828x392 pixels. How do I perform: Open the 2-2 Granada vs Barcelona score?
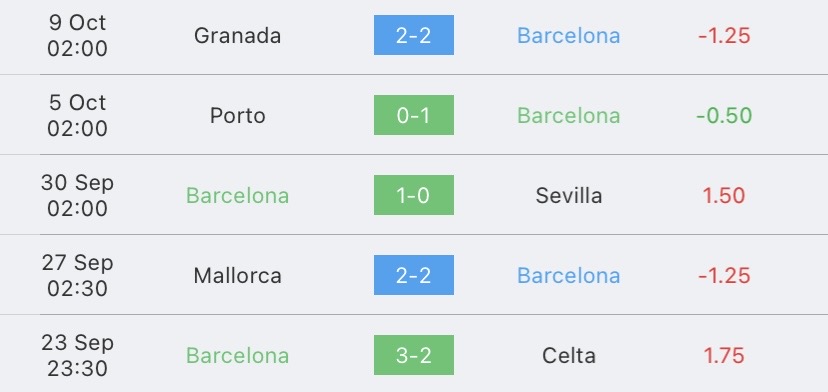coord(413,35)
